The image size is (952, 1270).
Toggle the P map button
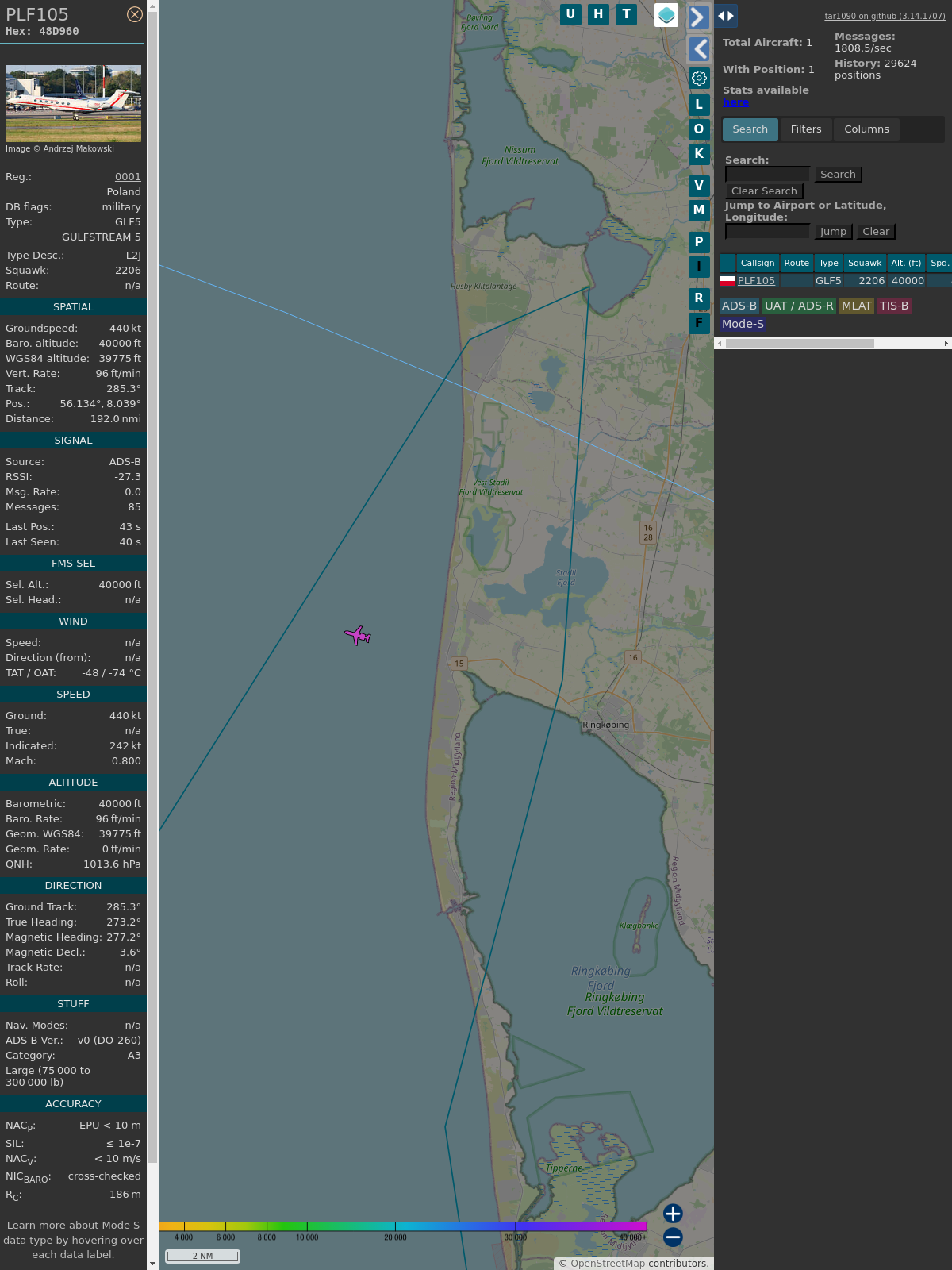click(699, 242)
